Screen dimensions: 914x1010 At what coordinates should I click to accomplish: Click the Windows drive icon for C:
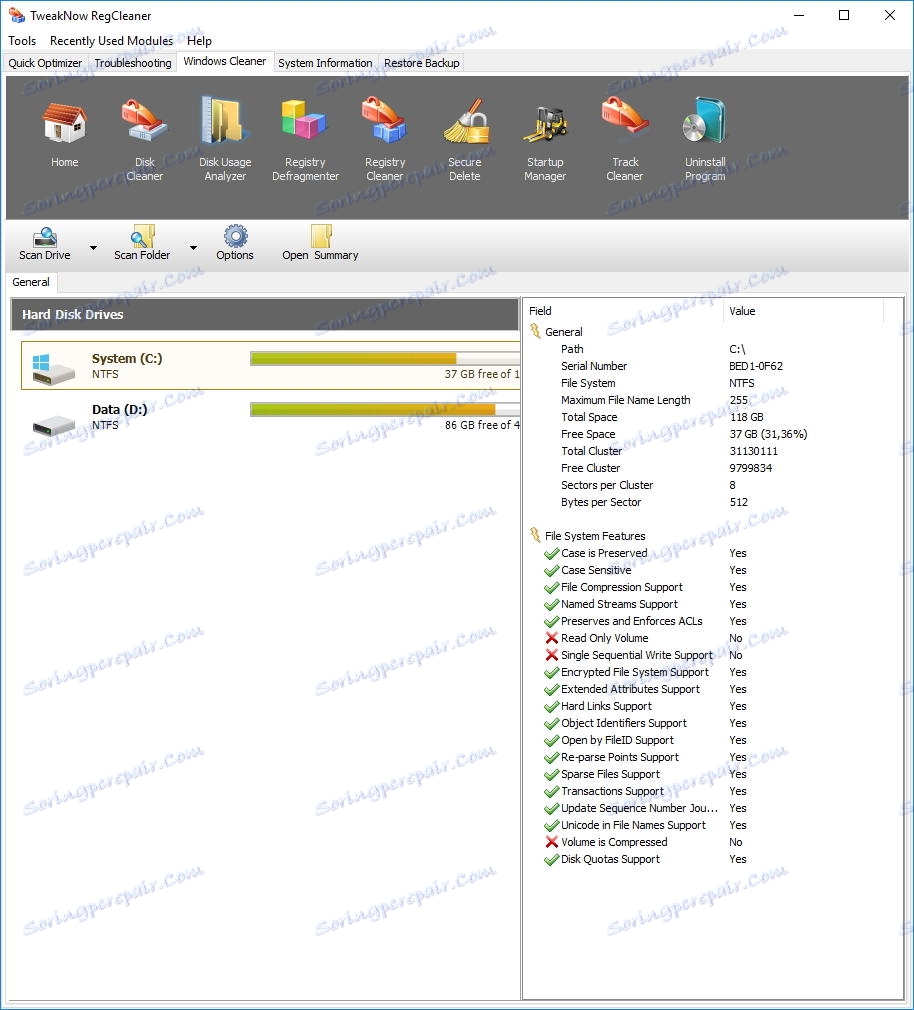point(53,369)
